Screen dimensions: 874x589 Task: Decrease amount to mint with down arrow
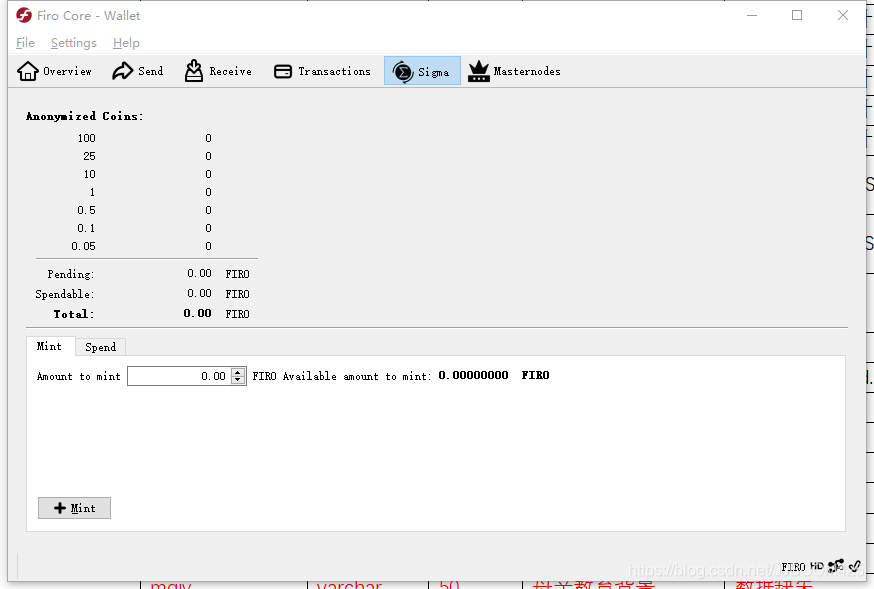238,379
